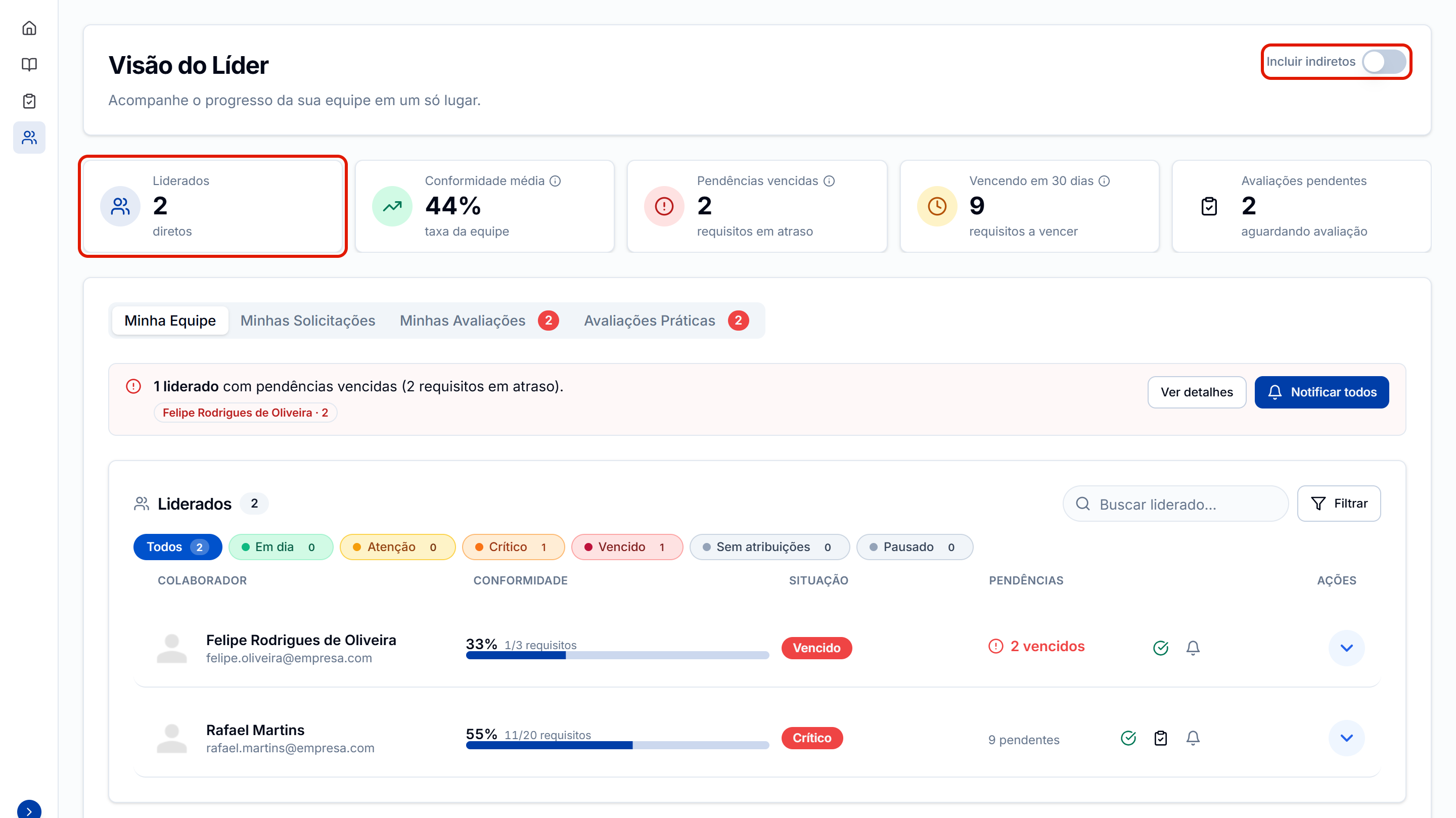This screenshot has height=818, width=1456.
Task: Click Felipe's 33% conformity progress bar
Action: pyautogui.click(x=617, y=655)
